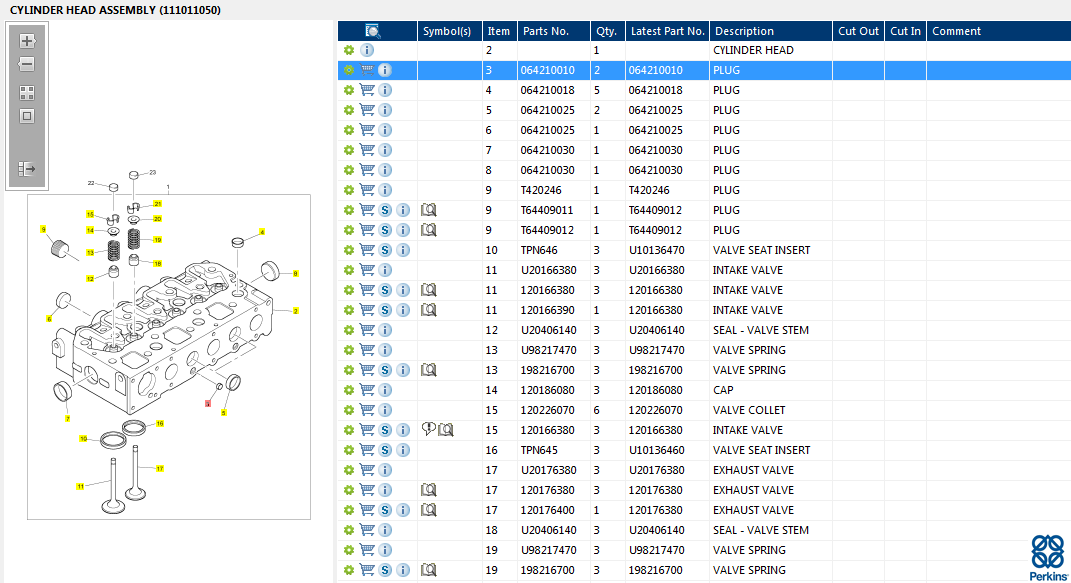
Task: Select callout 9 on the diagram
Action: [43, 229]
